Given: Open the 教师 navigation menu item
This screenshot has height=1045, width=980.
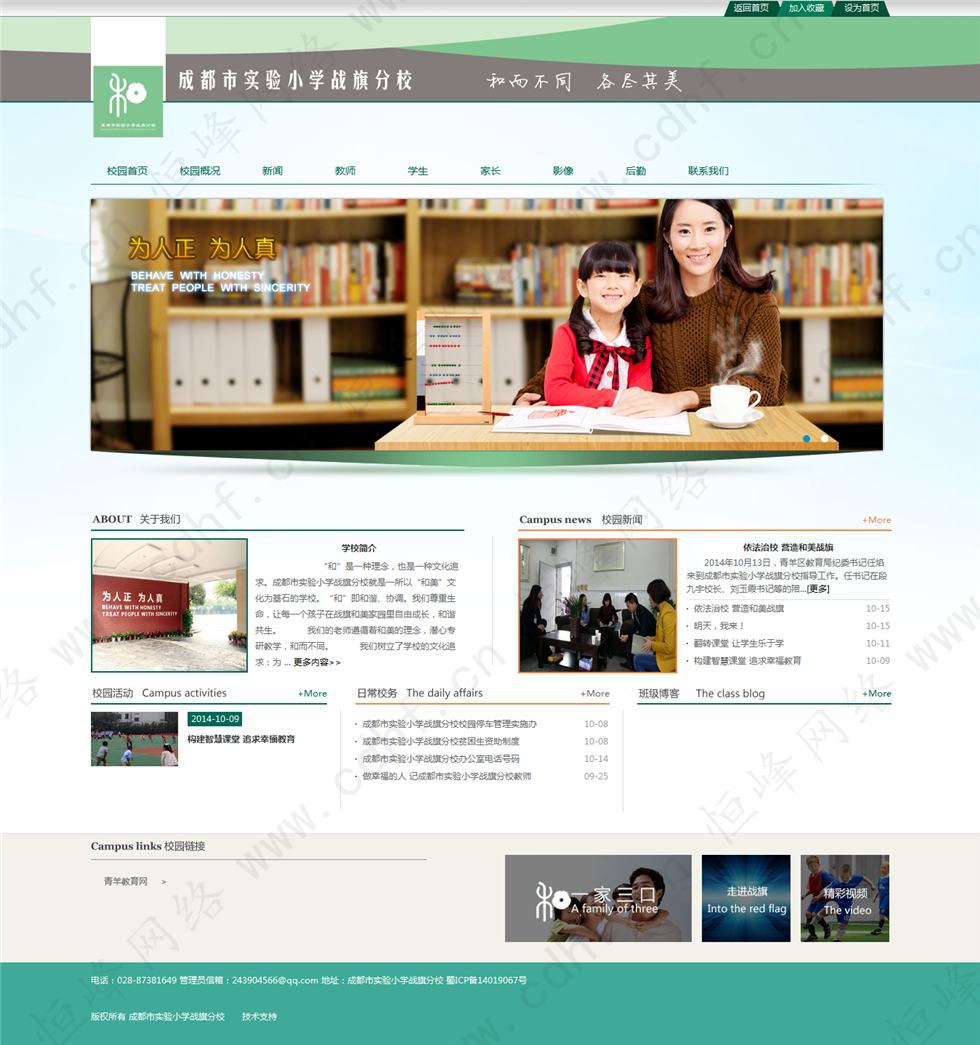Looking at the screenshot, I should pos(345,171).
